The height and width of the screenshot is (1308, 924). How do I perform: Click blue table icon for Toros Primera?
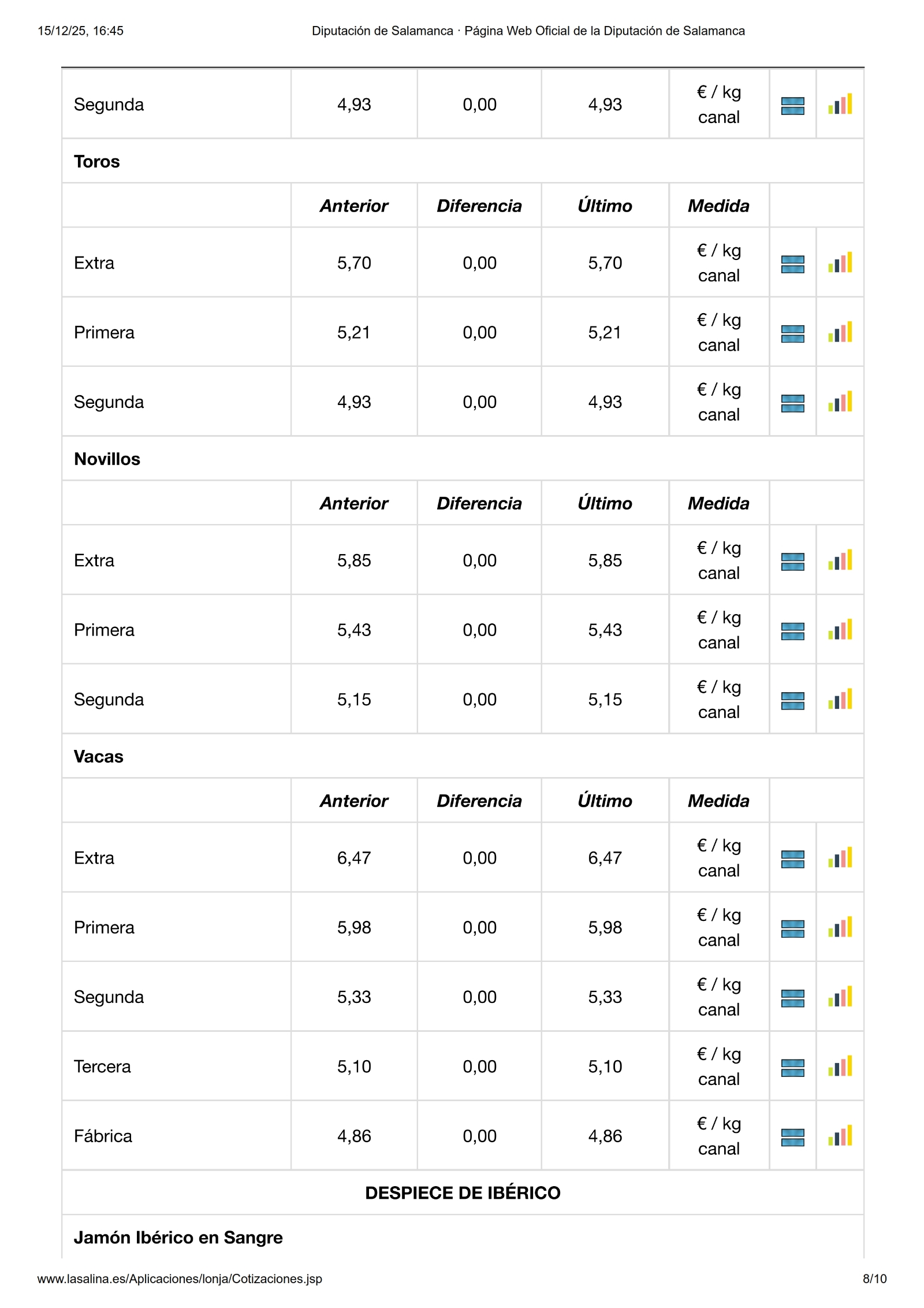pos(792,333)
